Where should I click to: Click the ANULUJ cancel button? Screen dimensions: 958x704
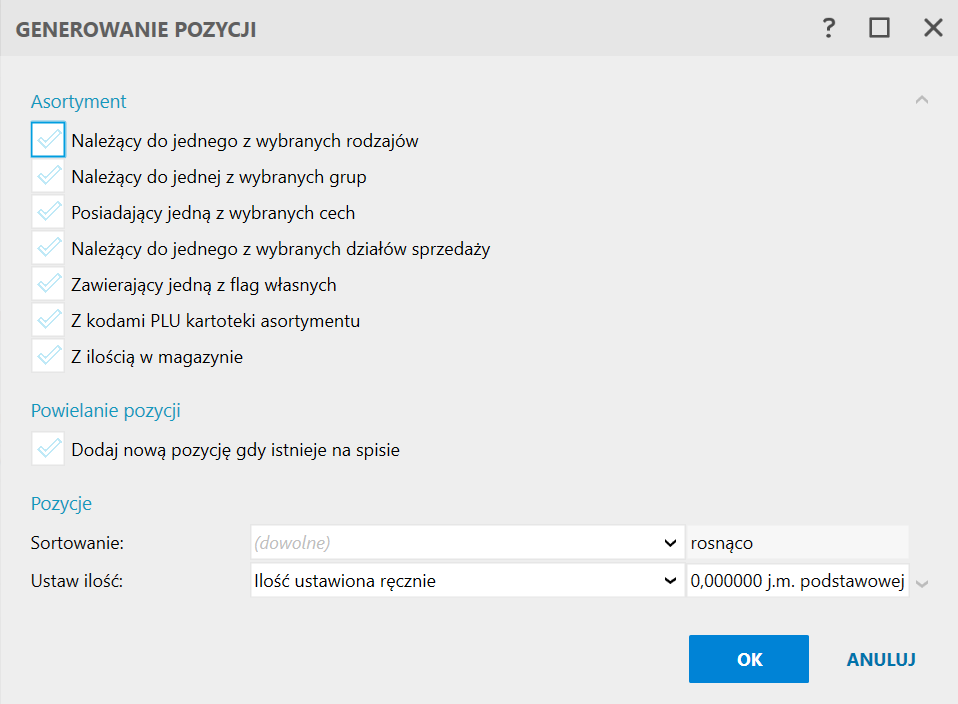coord(880,659)
